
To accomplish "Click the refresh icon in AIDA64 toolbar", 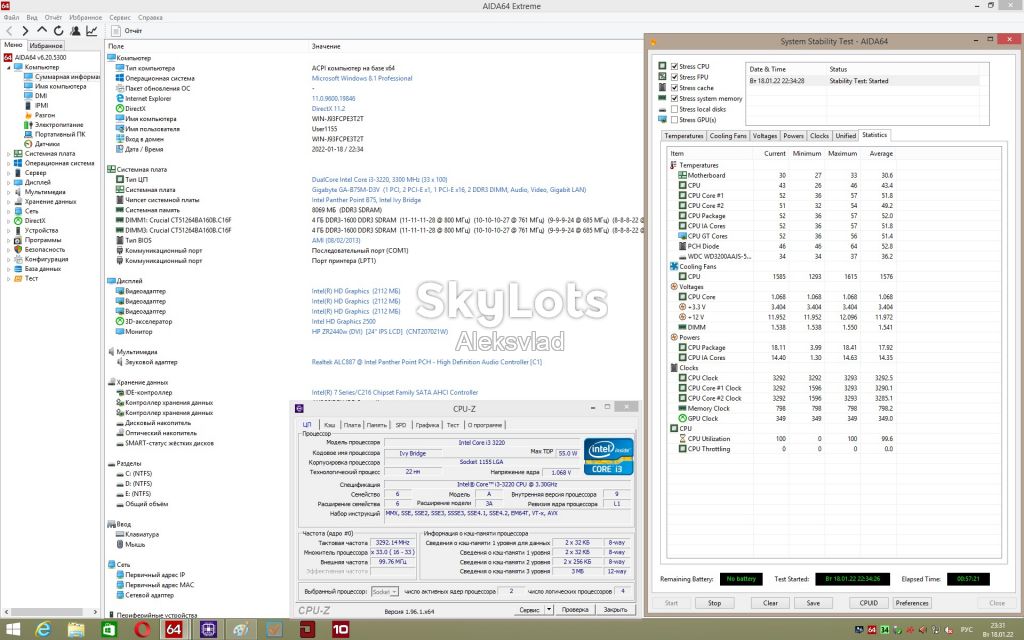I will (x=58, y=31).
